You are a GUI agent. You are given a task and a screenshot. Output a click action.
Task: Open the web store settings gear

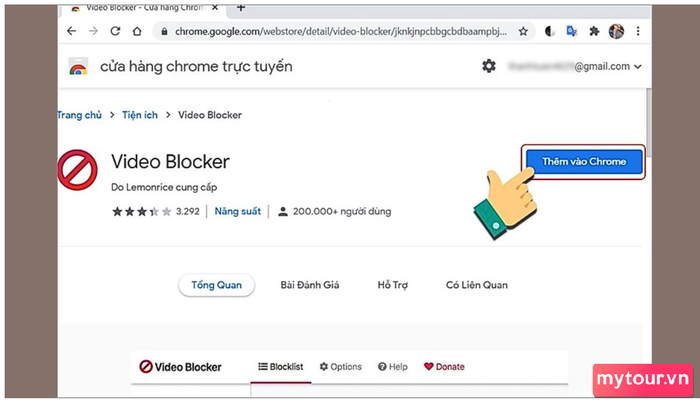click(489, 66)
